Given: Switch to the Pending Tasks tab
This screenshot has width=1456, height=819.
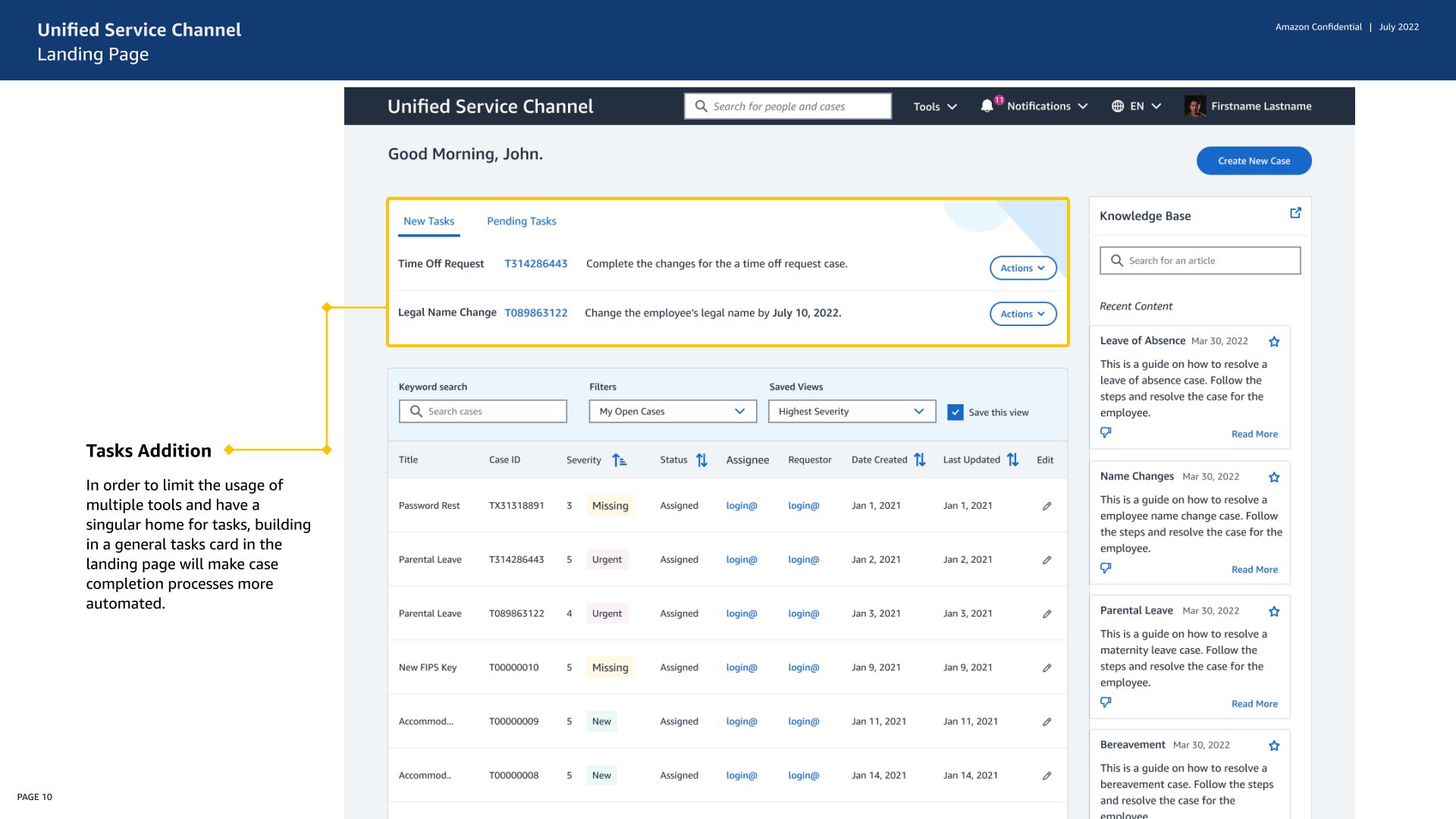Looking at the screenshot, I should (521, 221).
